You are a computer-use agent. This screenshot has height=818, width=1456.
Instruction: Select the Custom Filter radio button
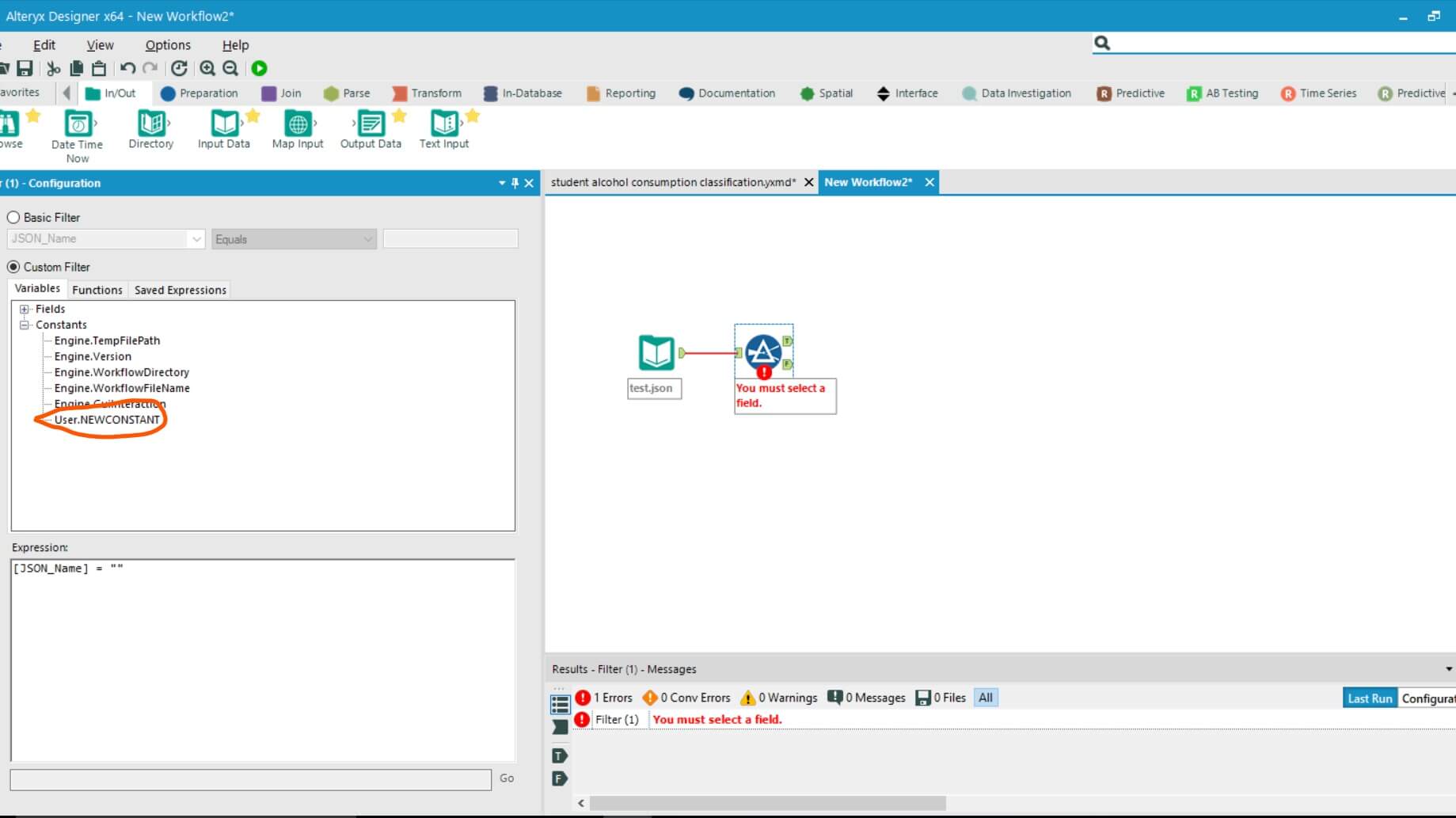pyautogui.click(x=13, y=267)
